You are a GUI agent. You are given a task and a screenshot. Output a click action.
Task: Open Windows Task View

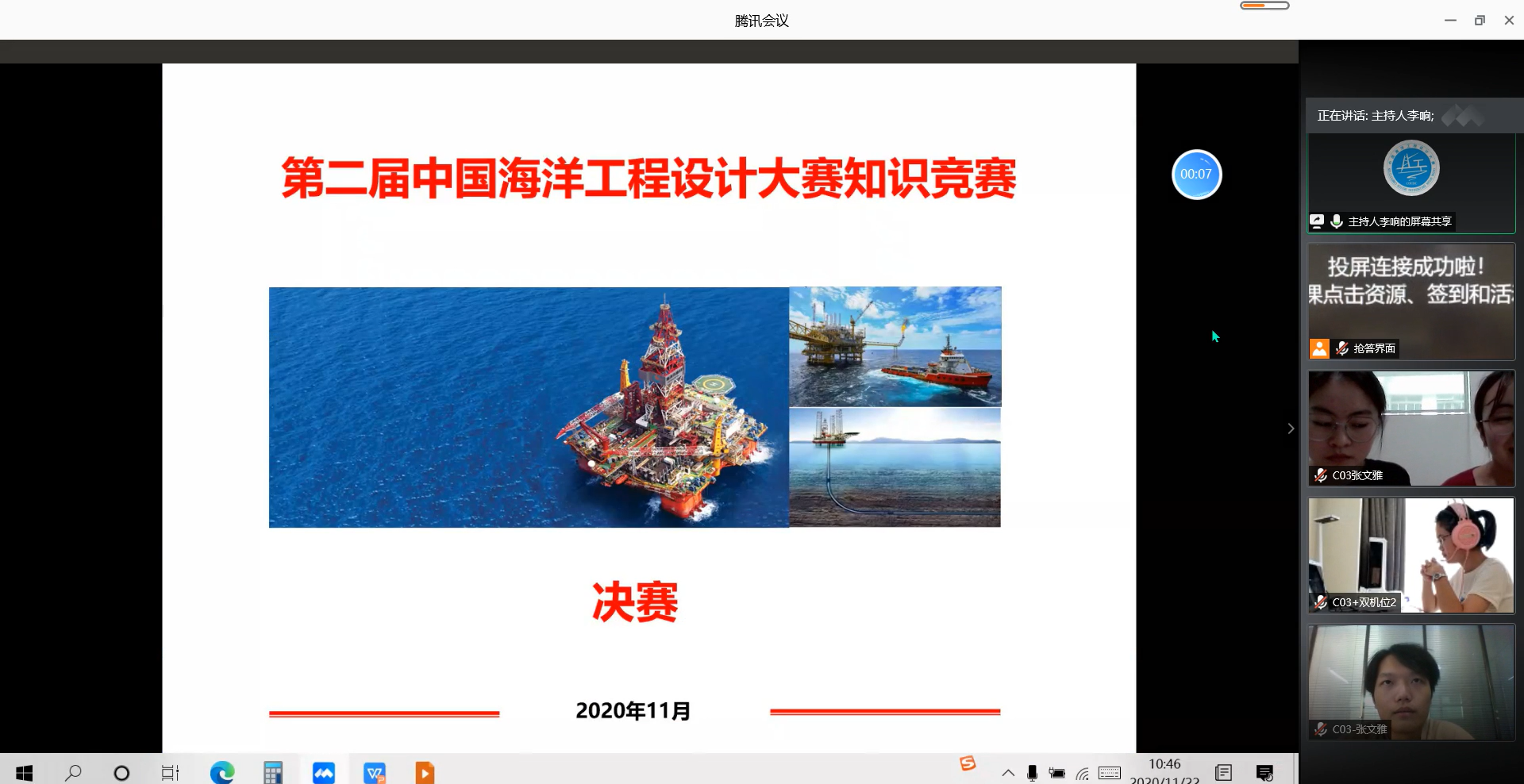tap(170, 771)
